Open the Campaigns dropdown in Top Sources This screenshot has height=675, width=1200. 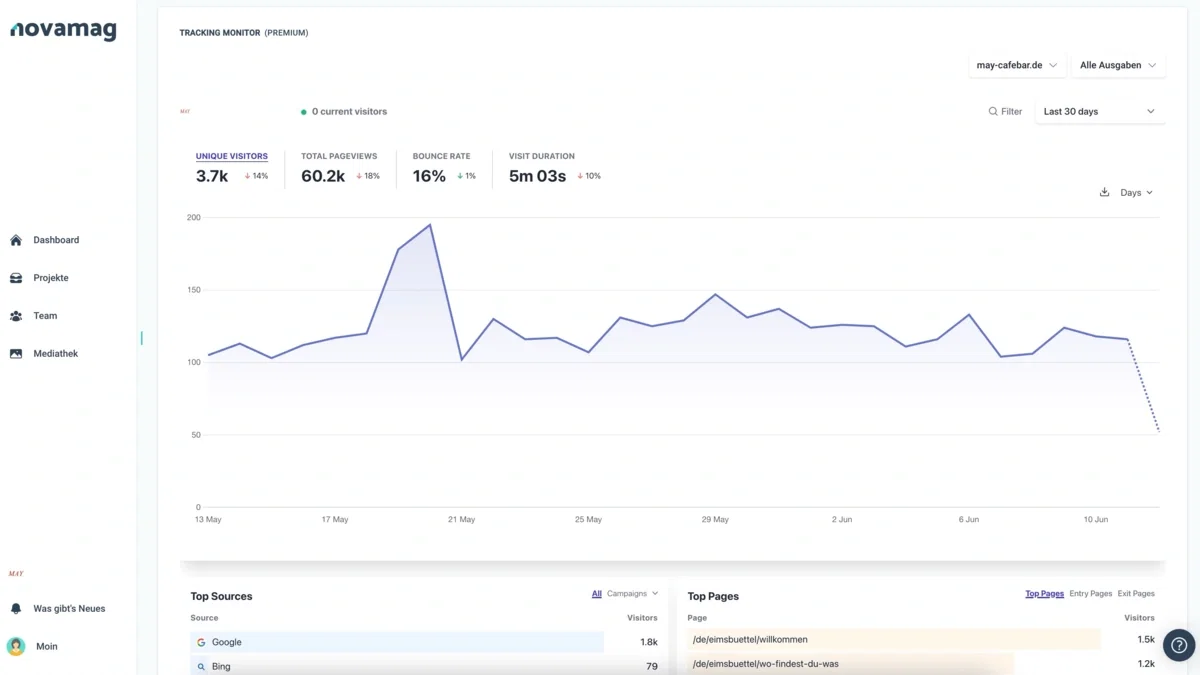(x=633, y=594)
